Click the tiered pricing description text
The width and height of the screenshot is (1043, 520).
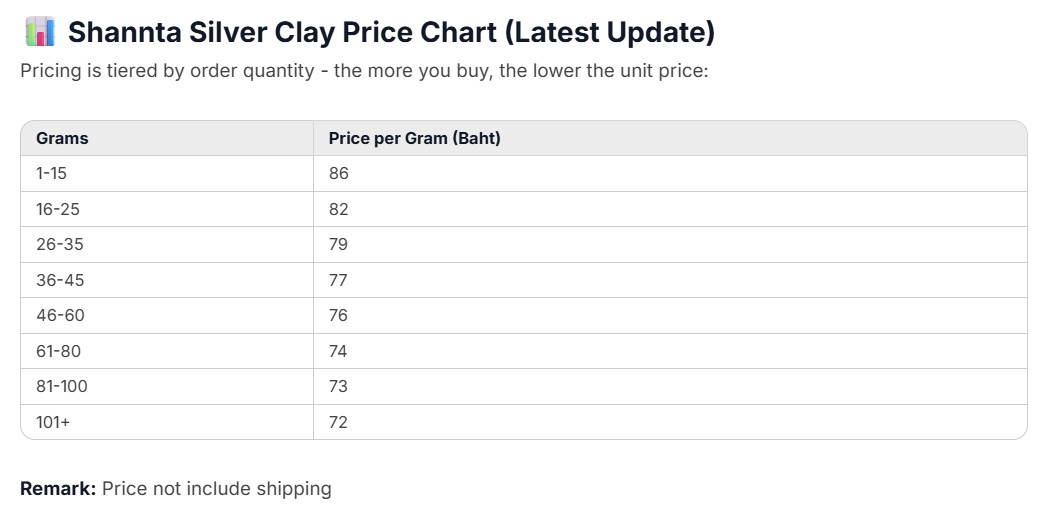coord(364,72)
